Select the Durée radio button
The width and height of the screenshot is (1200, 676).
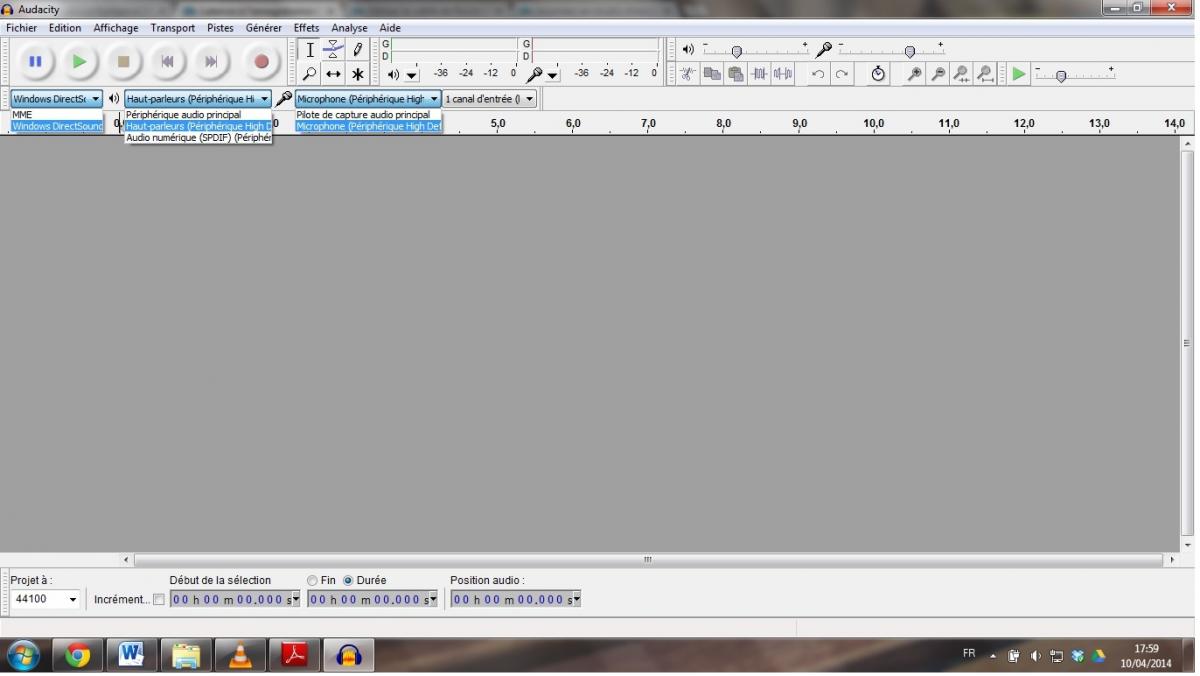point(348,581)
